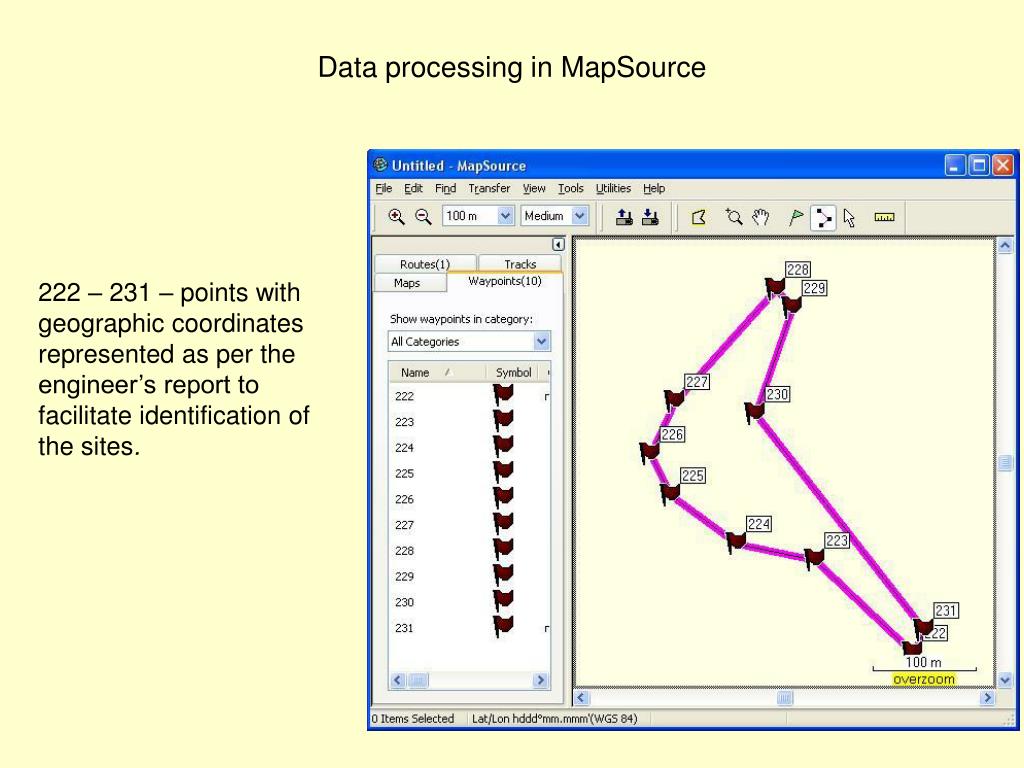Click the waypoint list left scroll arrow
The image size is (1024, 768).
pos(398,680)
